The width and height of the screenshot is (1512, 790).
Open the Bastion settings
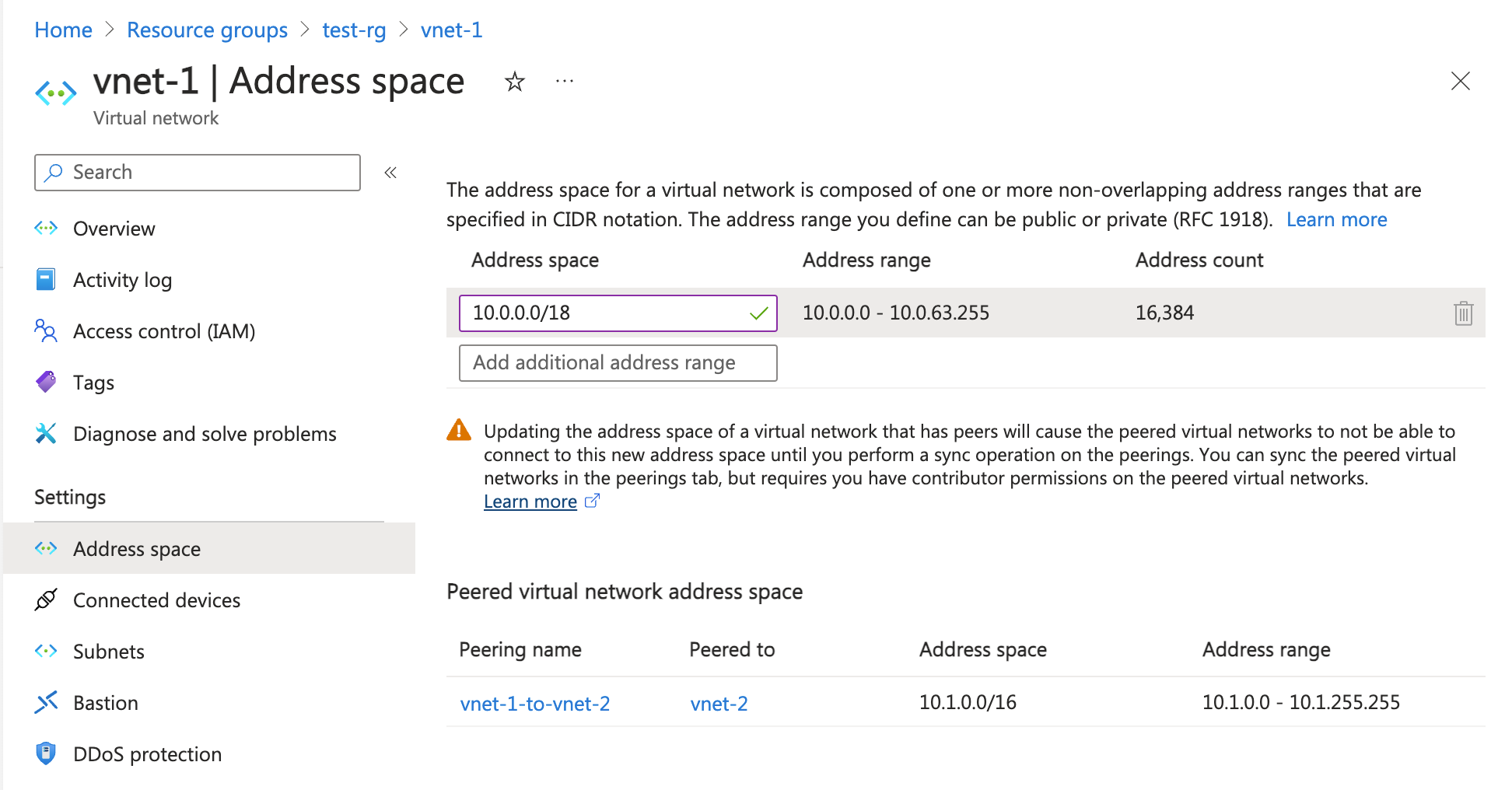point(106,702)
